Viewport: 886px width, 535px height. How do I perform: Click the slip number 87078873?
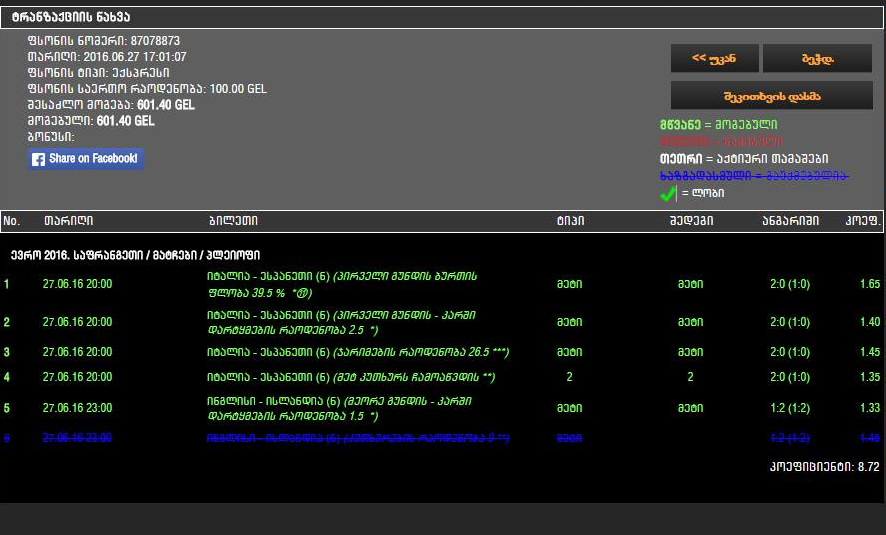(155, 41)
